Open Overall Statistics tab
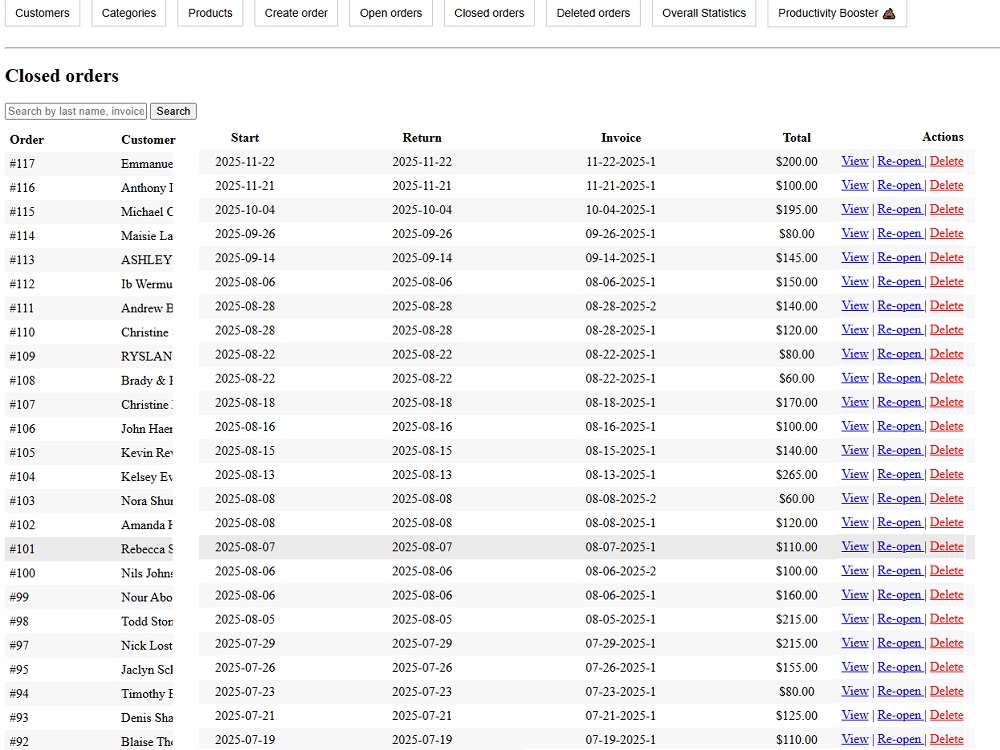The width and height of the screenshot is (1000, 750). [x=703, y=13]
